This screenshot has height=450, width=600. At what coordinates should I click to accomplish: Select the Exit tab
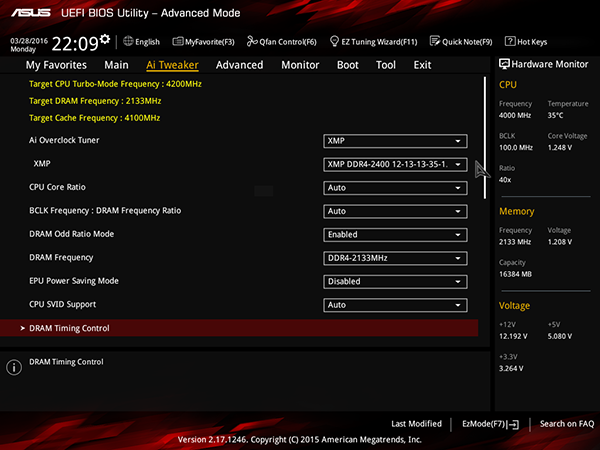click(422, 65)
